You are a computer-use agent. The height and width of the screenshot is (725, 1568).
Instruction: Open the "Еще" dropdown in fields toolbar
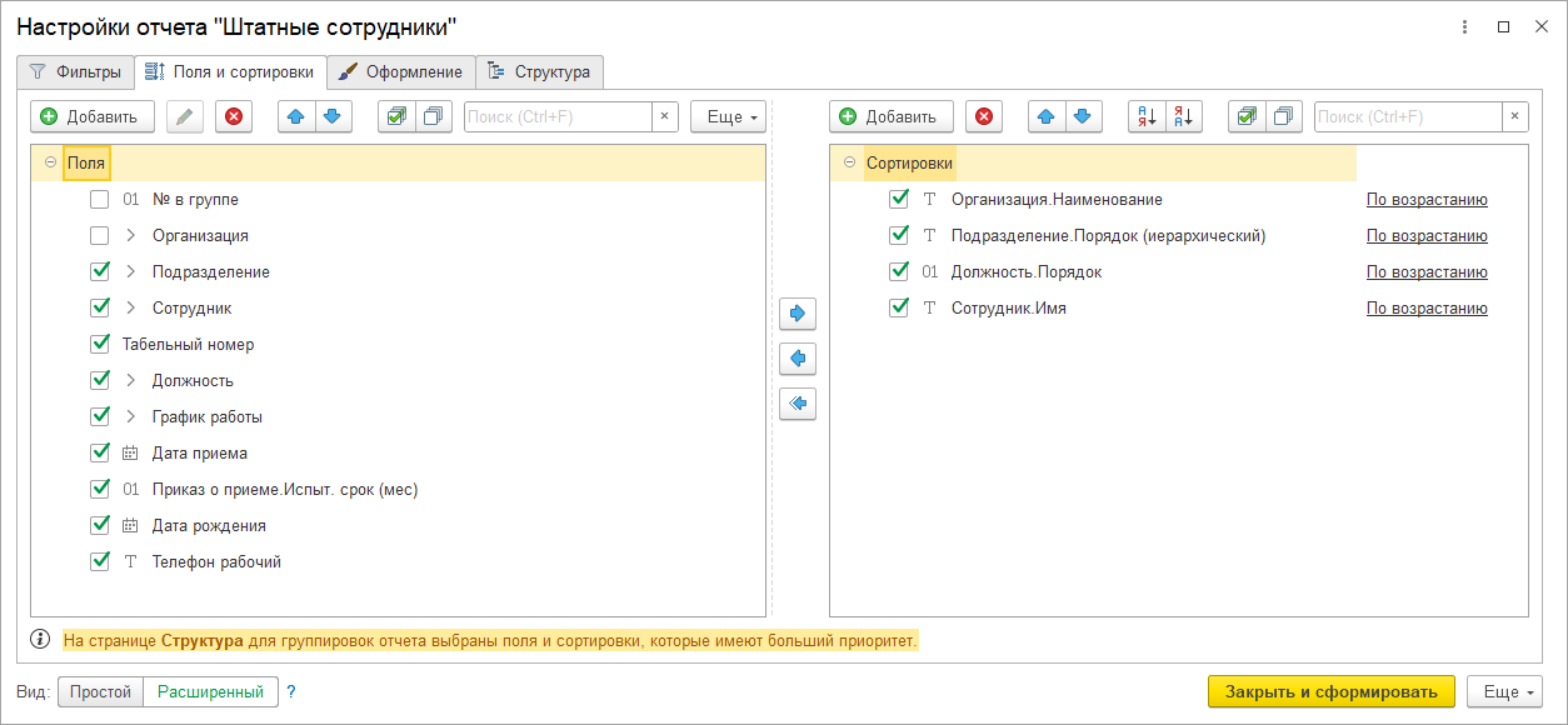tap(727, 117)
